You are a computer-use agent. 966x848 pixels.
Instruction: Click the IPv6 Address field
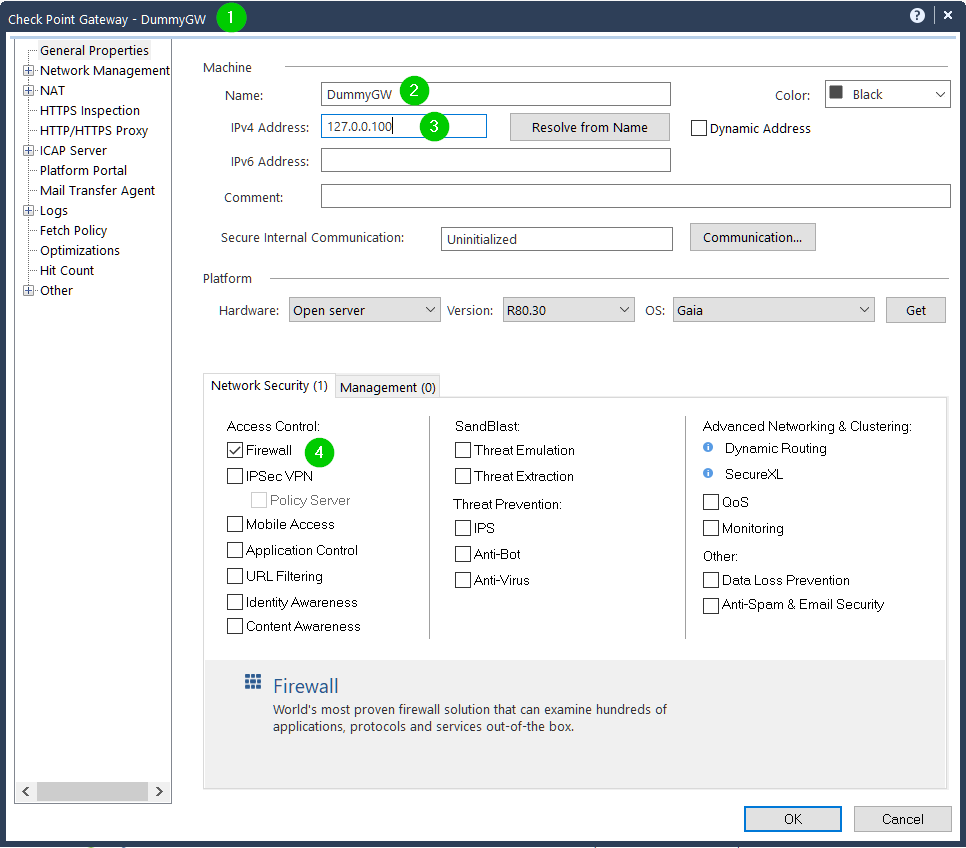coord(496,160)
